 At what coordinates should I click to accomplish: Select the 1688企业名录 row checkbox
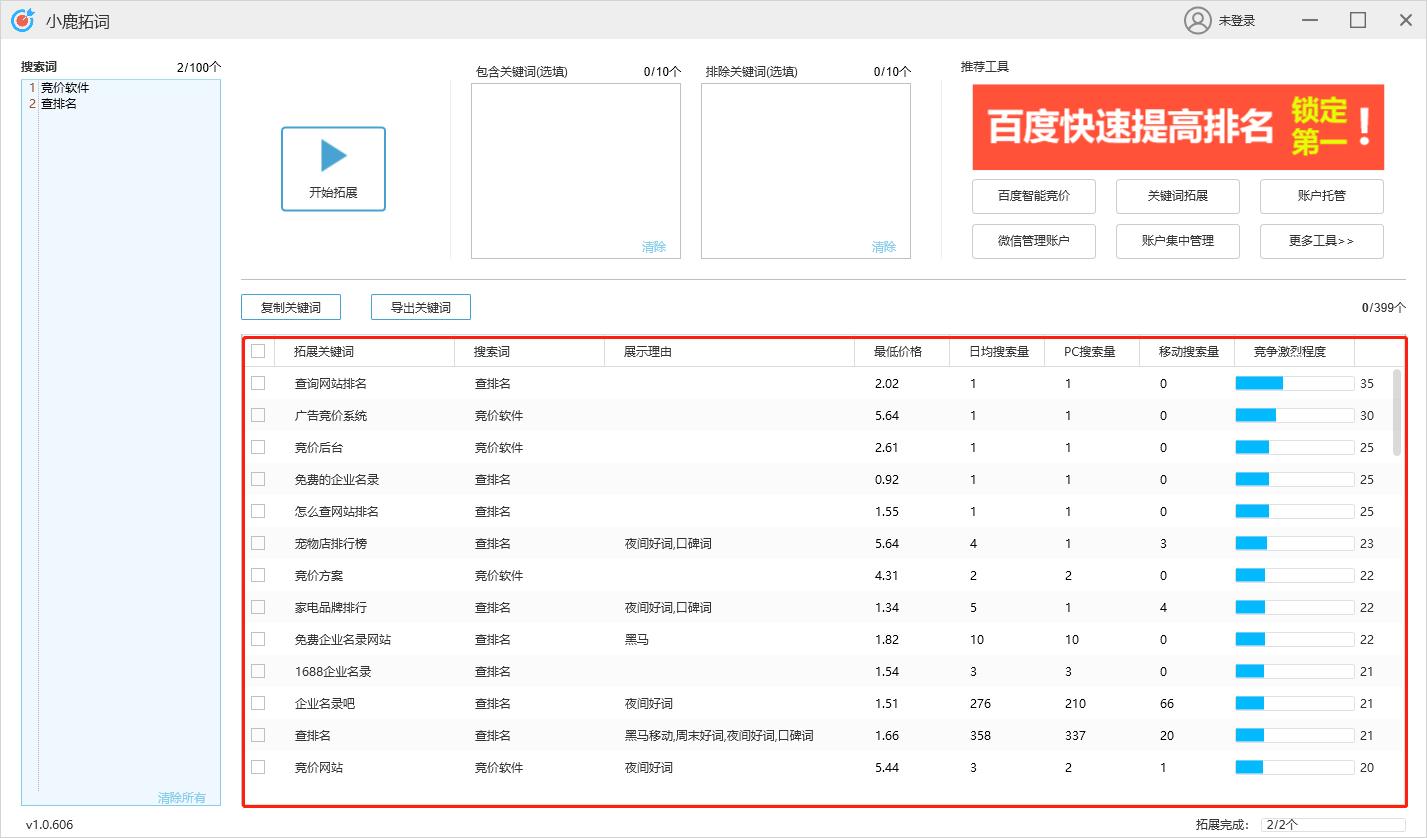coord(258,671)
